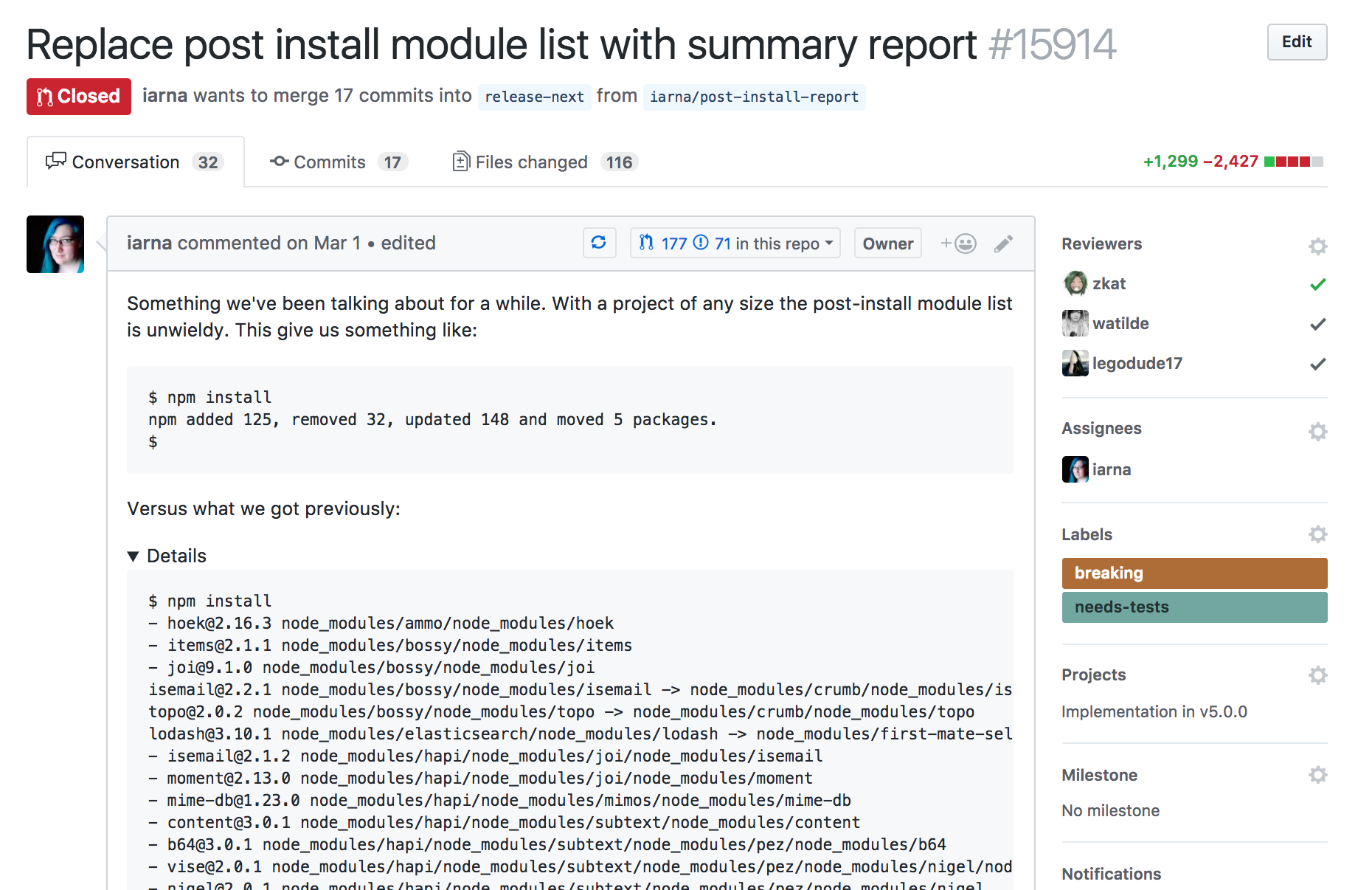Open the Projects gear settings
The width and height of the screenshot is (1372, 890).
tap(1317, 675)
